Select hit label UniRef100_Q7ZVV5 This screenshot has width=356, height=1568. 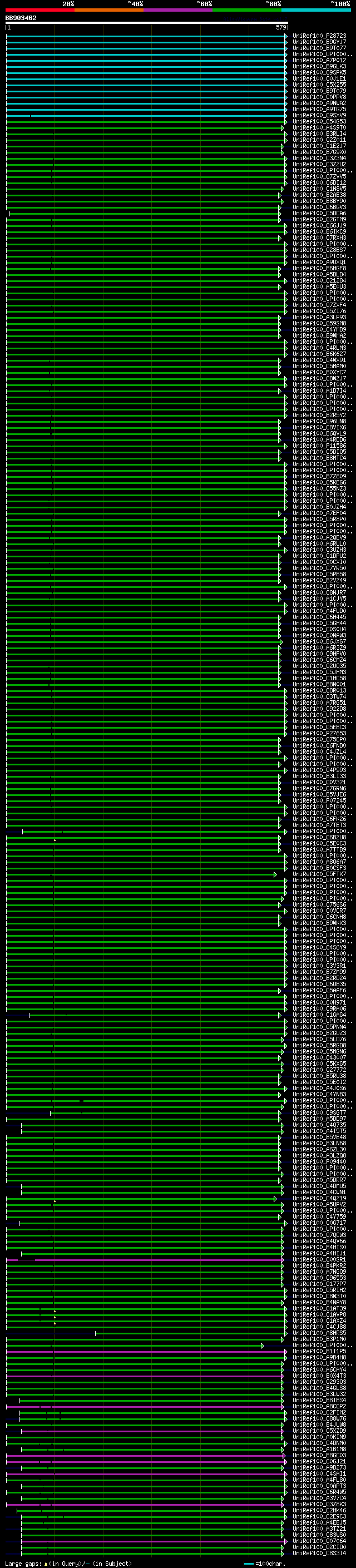pos(319,176)
